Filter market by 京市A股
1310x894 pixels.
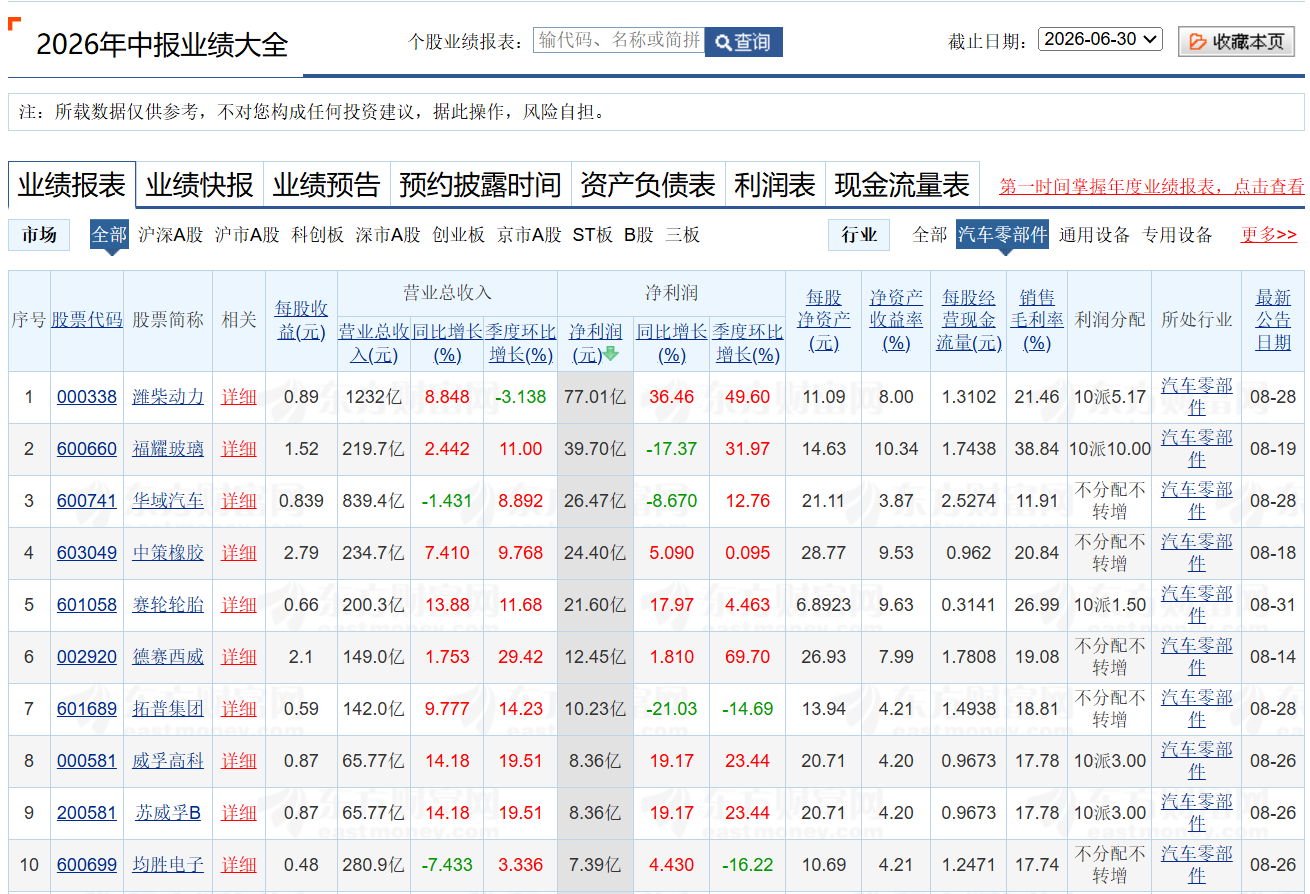point(529,235)
